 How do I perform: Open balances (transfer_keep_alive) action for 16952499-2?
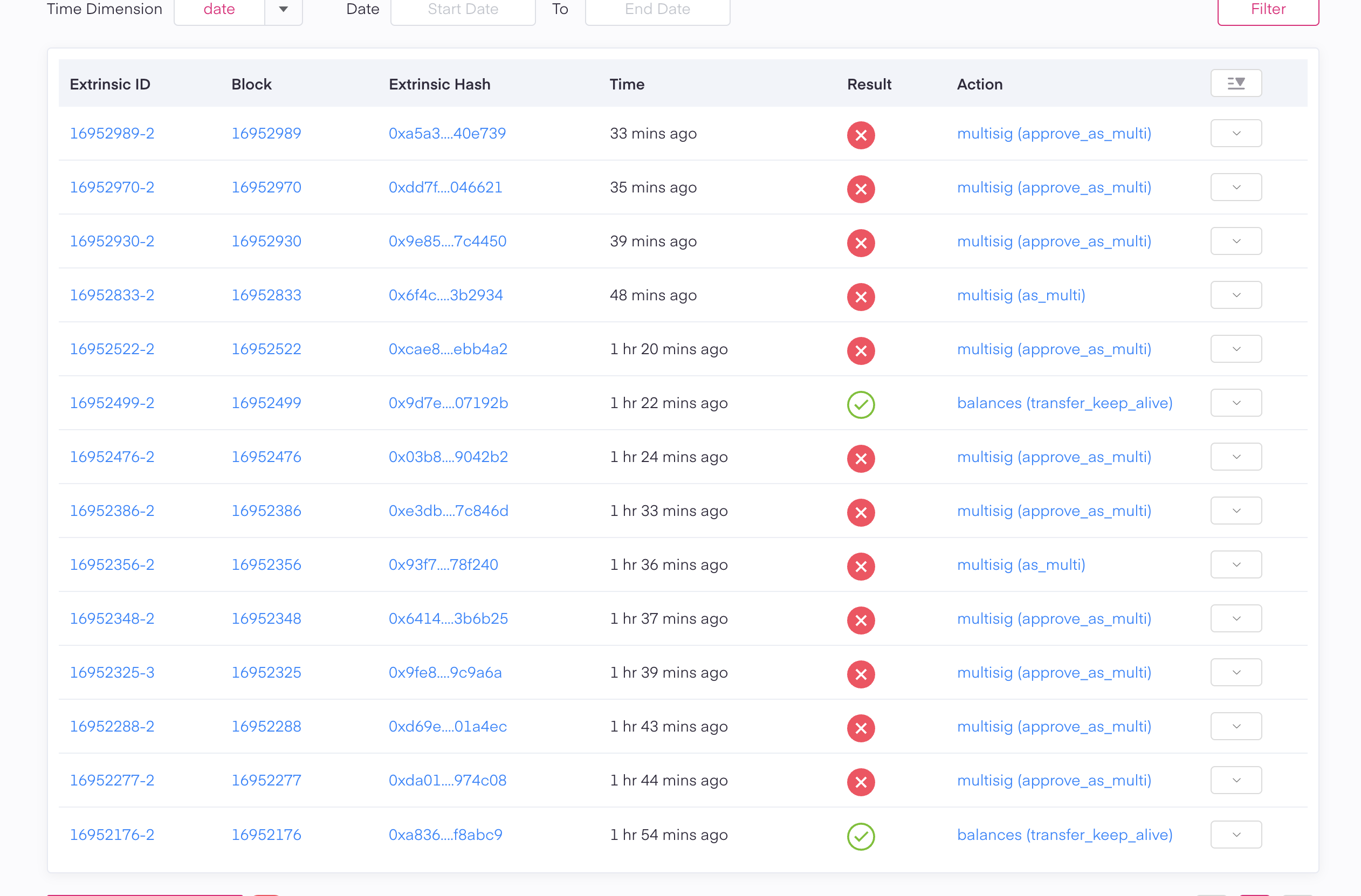pos(1064,403)
